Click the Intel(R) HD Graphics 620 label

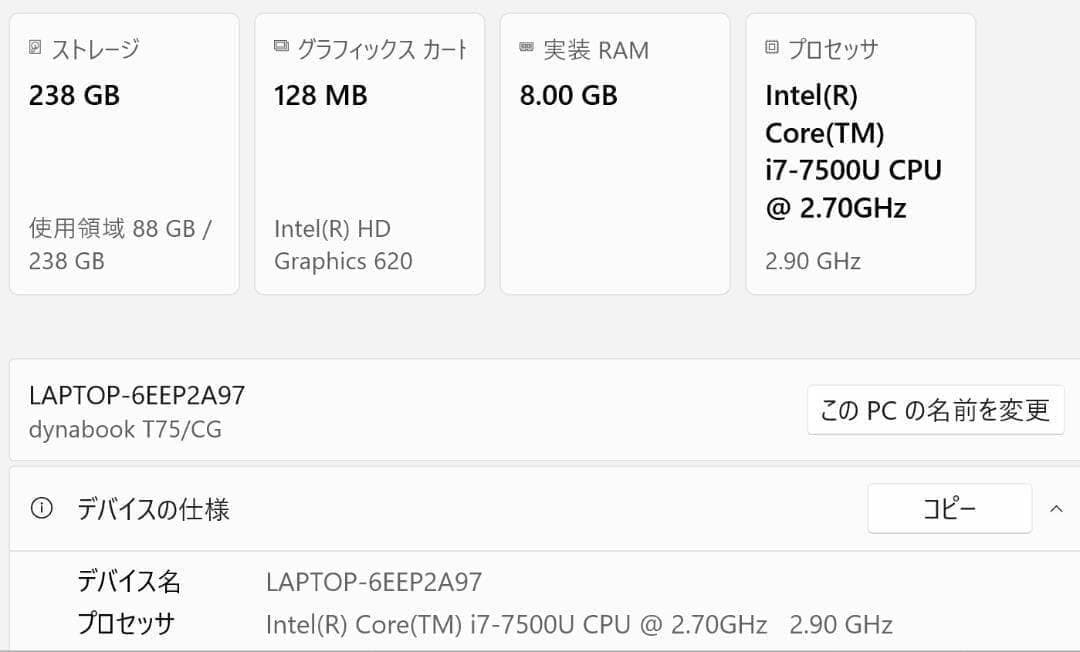point(333,244)
